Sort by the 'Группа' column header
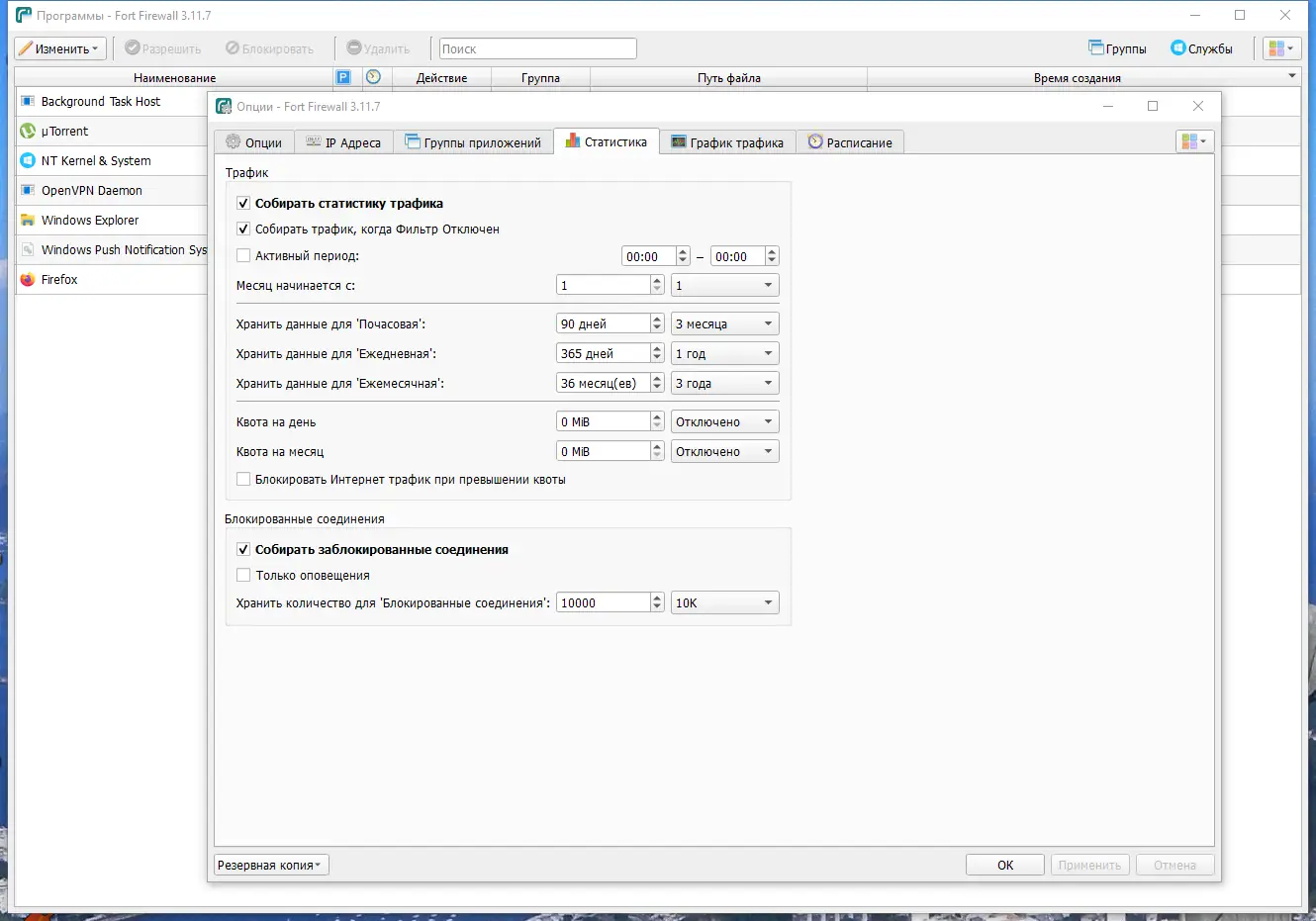The width and height of the screenshot is (1316, 921). (540, 77)
